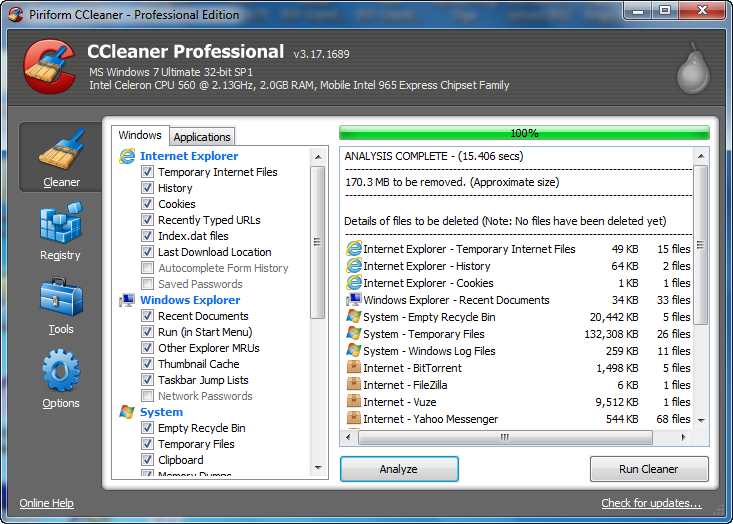
Task: Click the tree panel vertical scrollbar thumb
Action: pos(318,242)
